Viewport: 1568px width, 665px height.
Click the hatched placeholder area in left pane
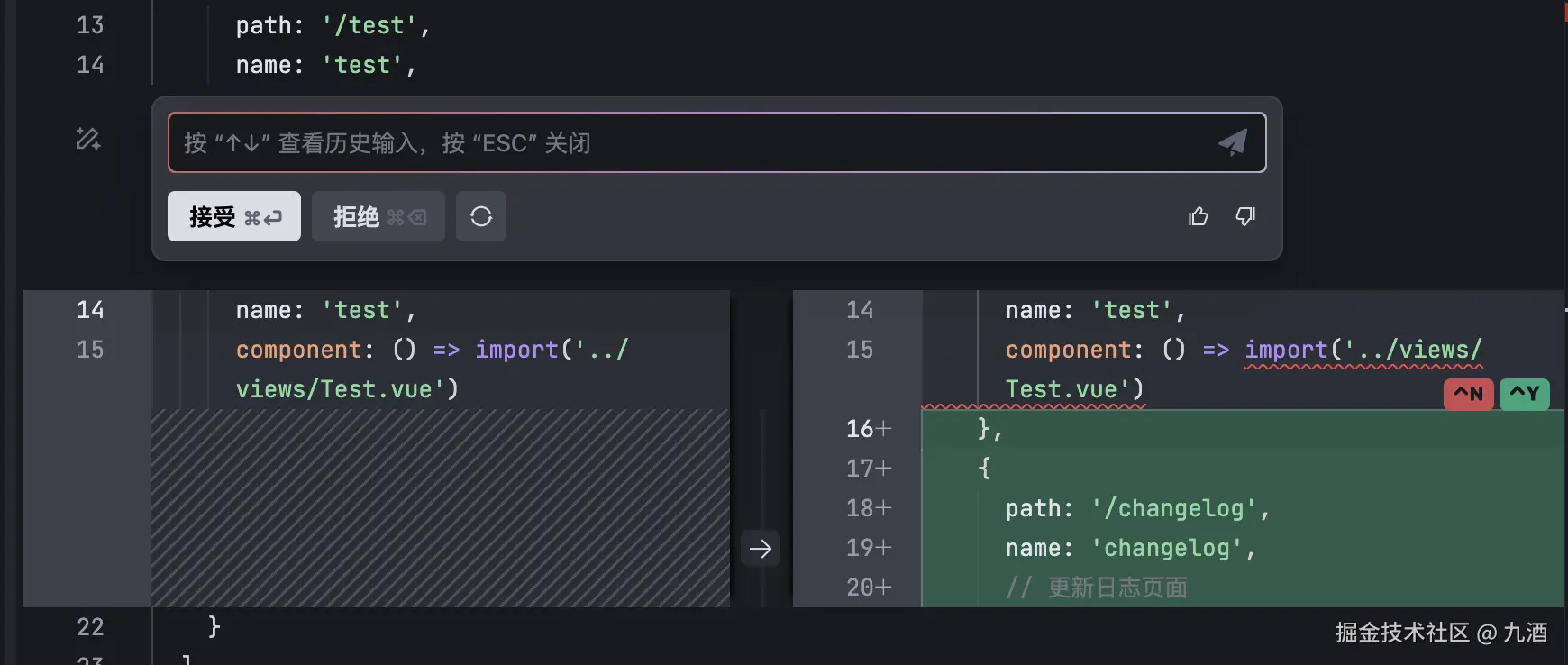pyautogui.click(x=440, y=507)
